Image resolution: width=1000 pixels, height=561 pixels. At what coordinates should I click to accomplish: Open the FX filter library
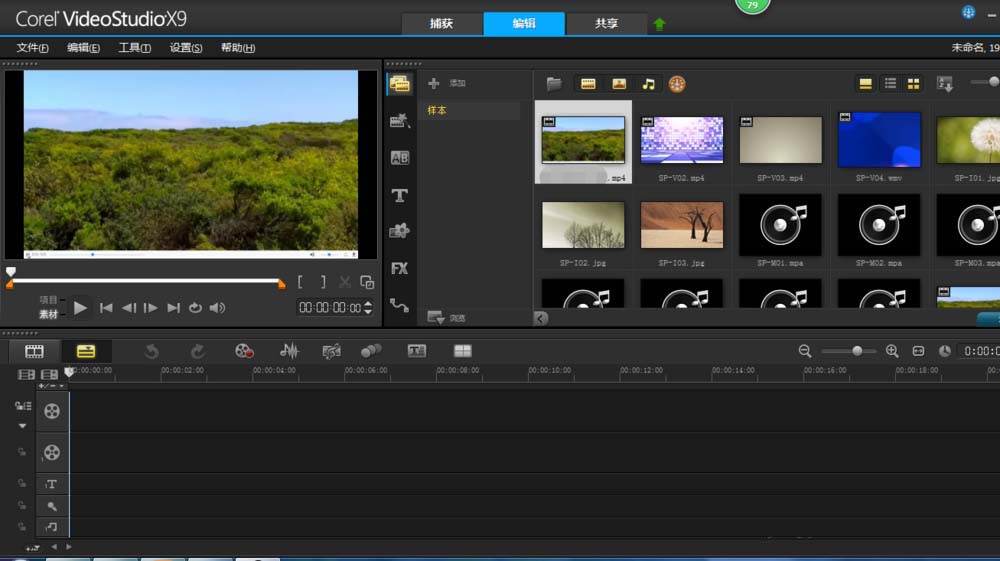(x=399, y=268)
